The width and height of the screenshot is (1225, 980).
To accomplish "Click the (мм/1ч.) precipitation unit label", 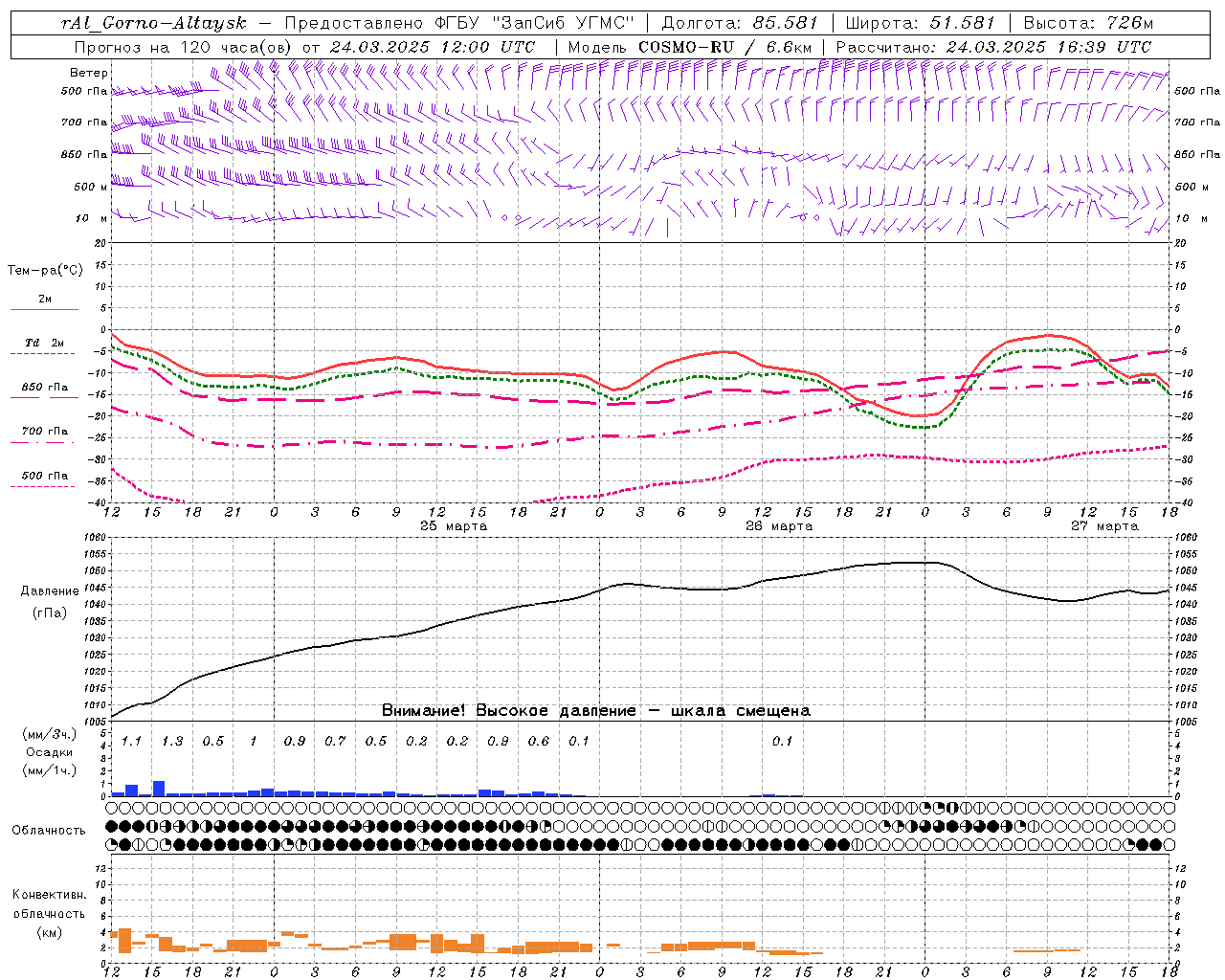I will click(50, 770).
